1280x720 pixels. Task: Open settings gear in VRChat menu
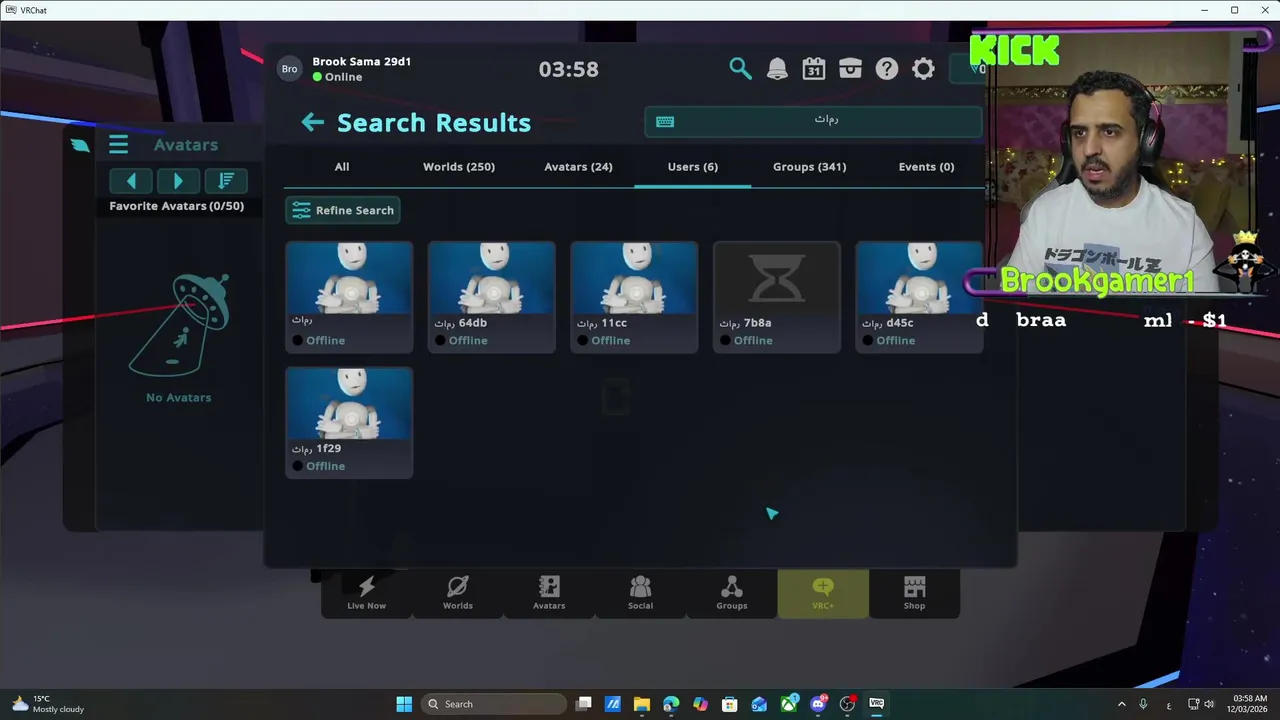(923, 69)
